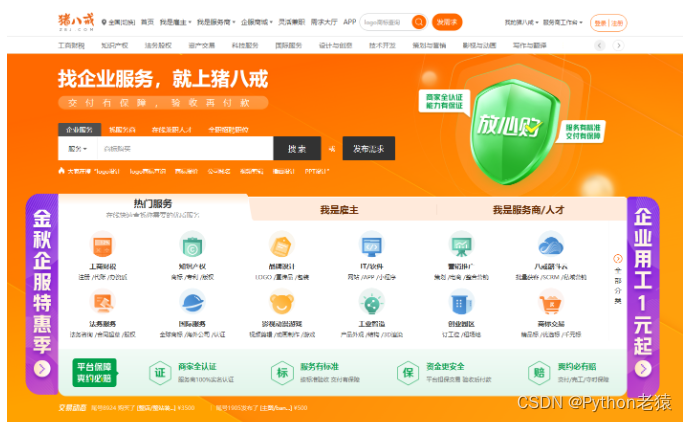The width and height of the screenshot is (688, 422).
Task: Open the 知识产权 copyright service icon
Action: click(x=192, y=245)
